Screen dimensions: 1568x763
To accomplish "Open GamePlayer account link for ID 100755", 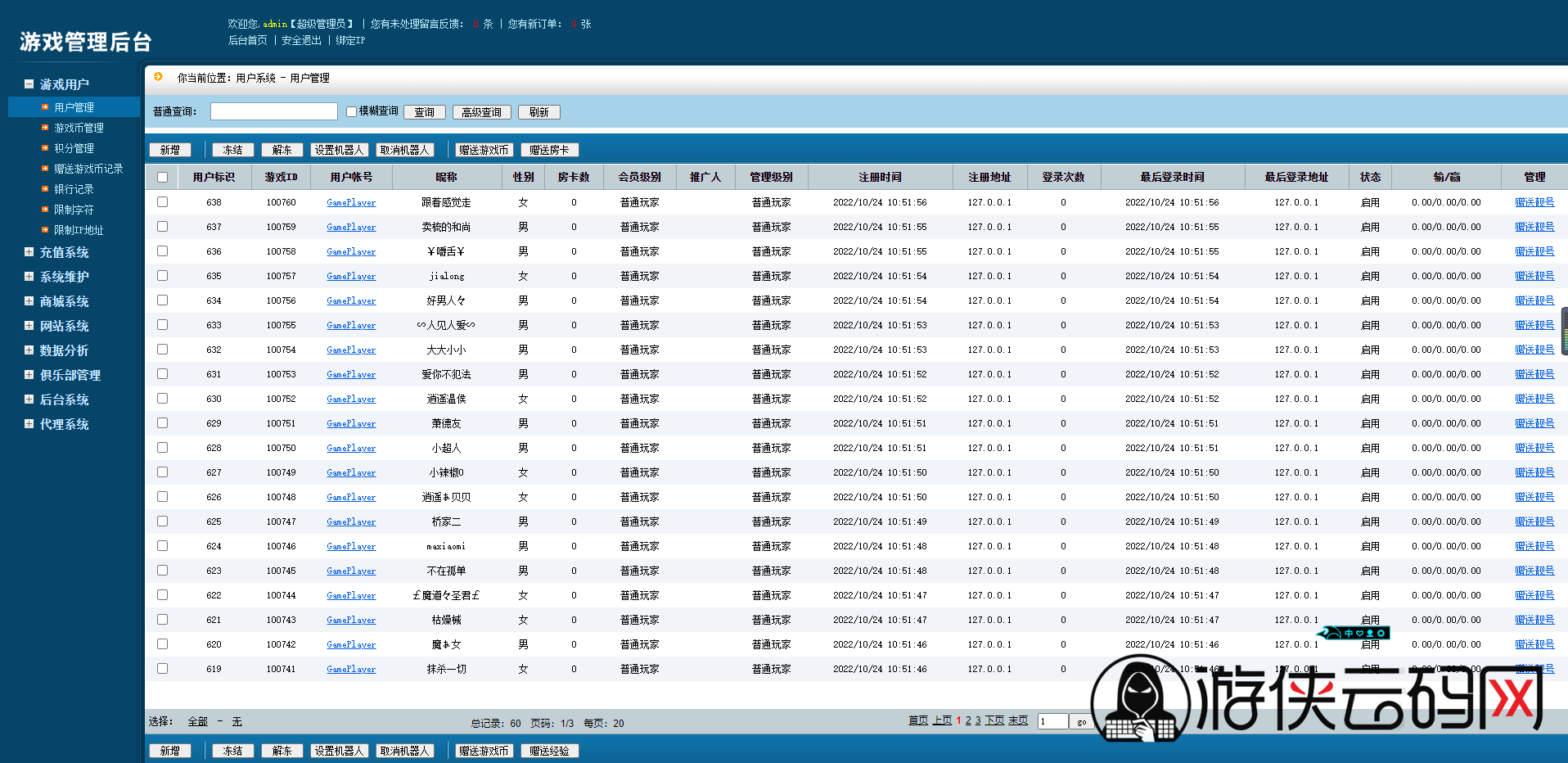I will tap(351, 325).
